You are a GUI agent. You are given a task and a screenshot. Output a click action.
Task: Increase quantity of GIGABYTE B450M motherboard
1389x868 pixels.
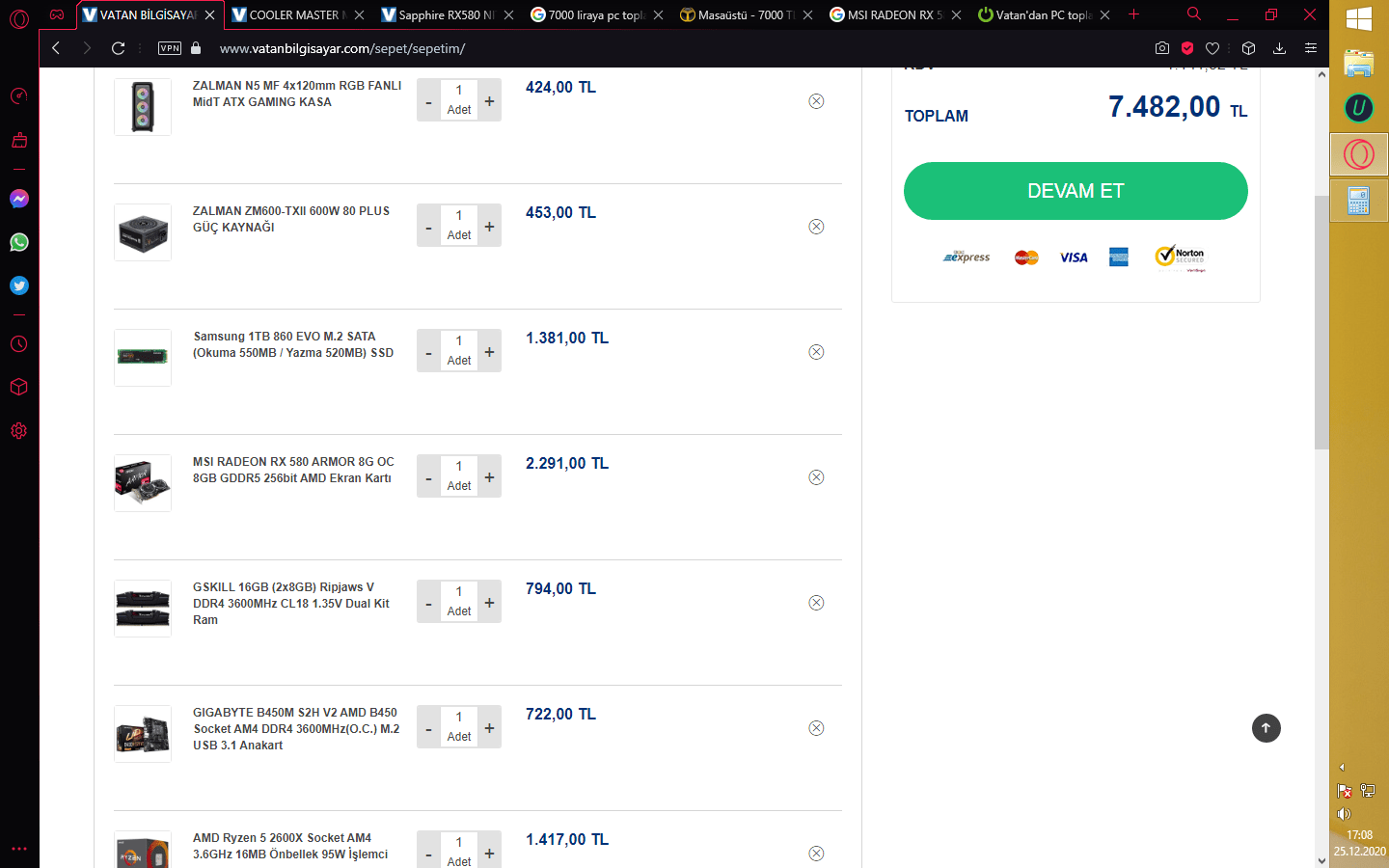coord(490,727)
